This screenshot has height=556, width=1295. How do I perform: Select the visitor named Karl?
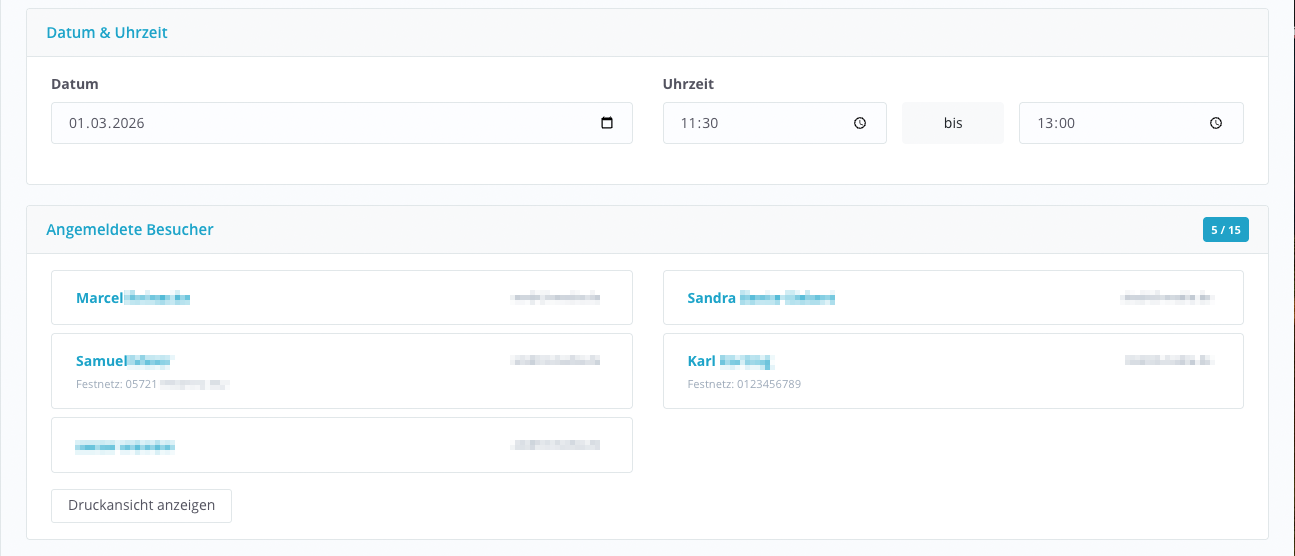click(x=731, y=361)
